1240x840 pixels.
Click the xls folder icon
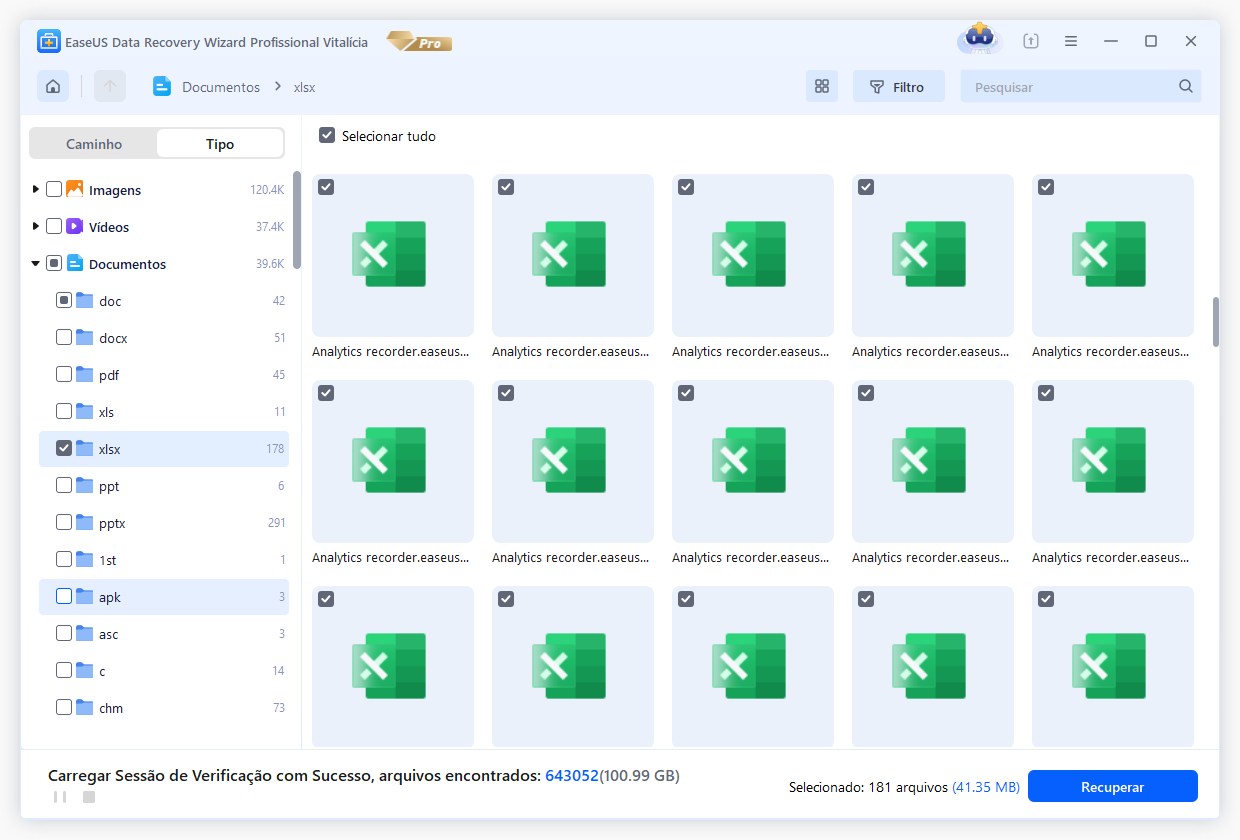pyautogui.click(x=85, y=411)
